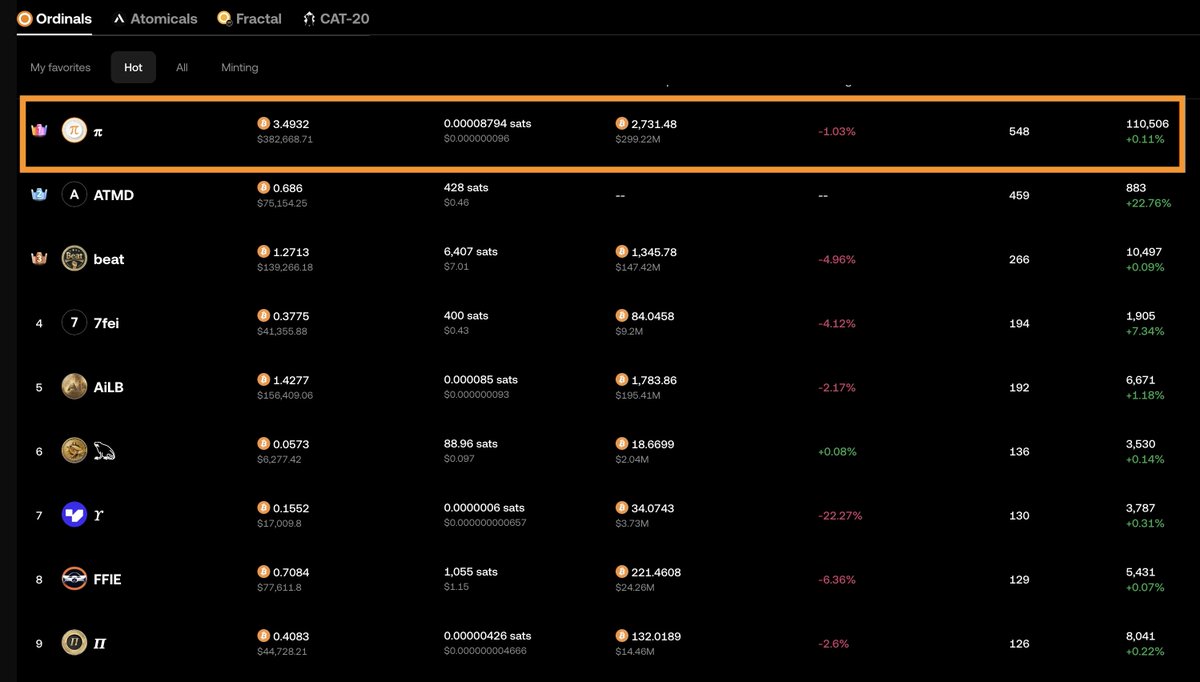Click the volume value $382,668.71
This screenshot has width=1200, height=682.
tap(286, 140)
